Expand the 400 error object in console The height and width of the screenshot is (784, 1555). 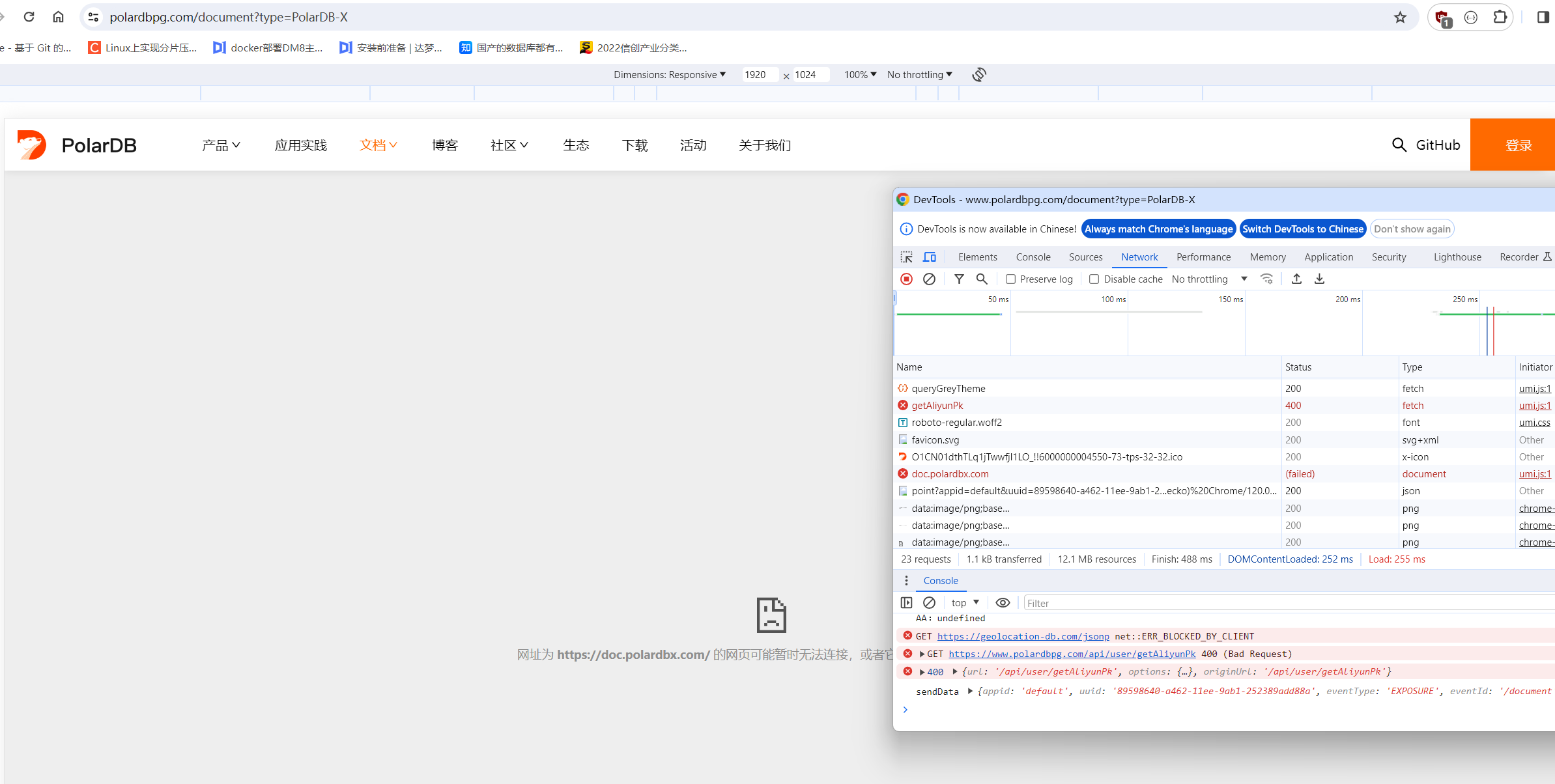[922, 672]
